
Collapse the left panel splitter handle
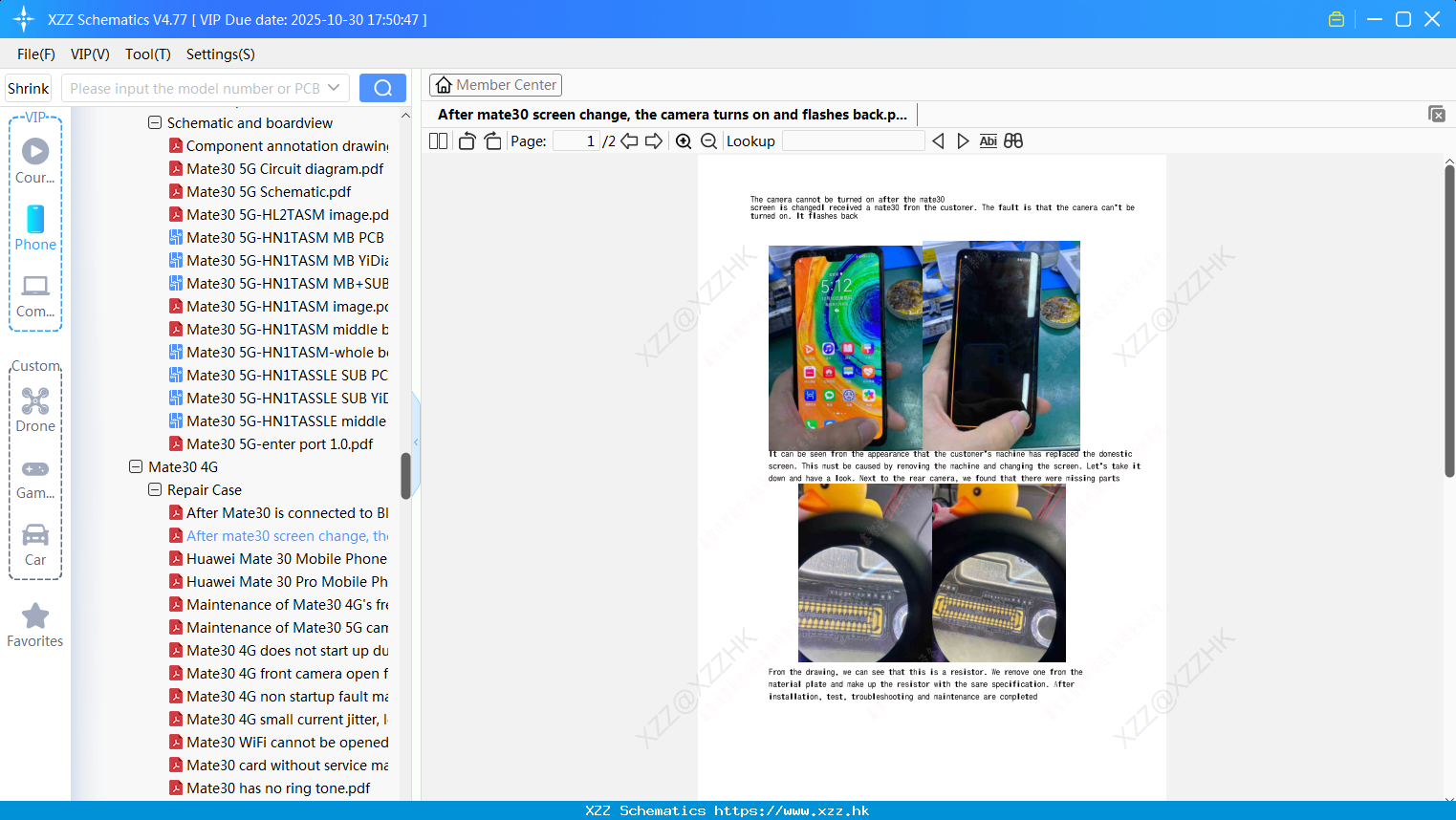pyautogui.click(x=416, y=442)
